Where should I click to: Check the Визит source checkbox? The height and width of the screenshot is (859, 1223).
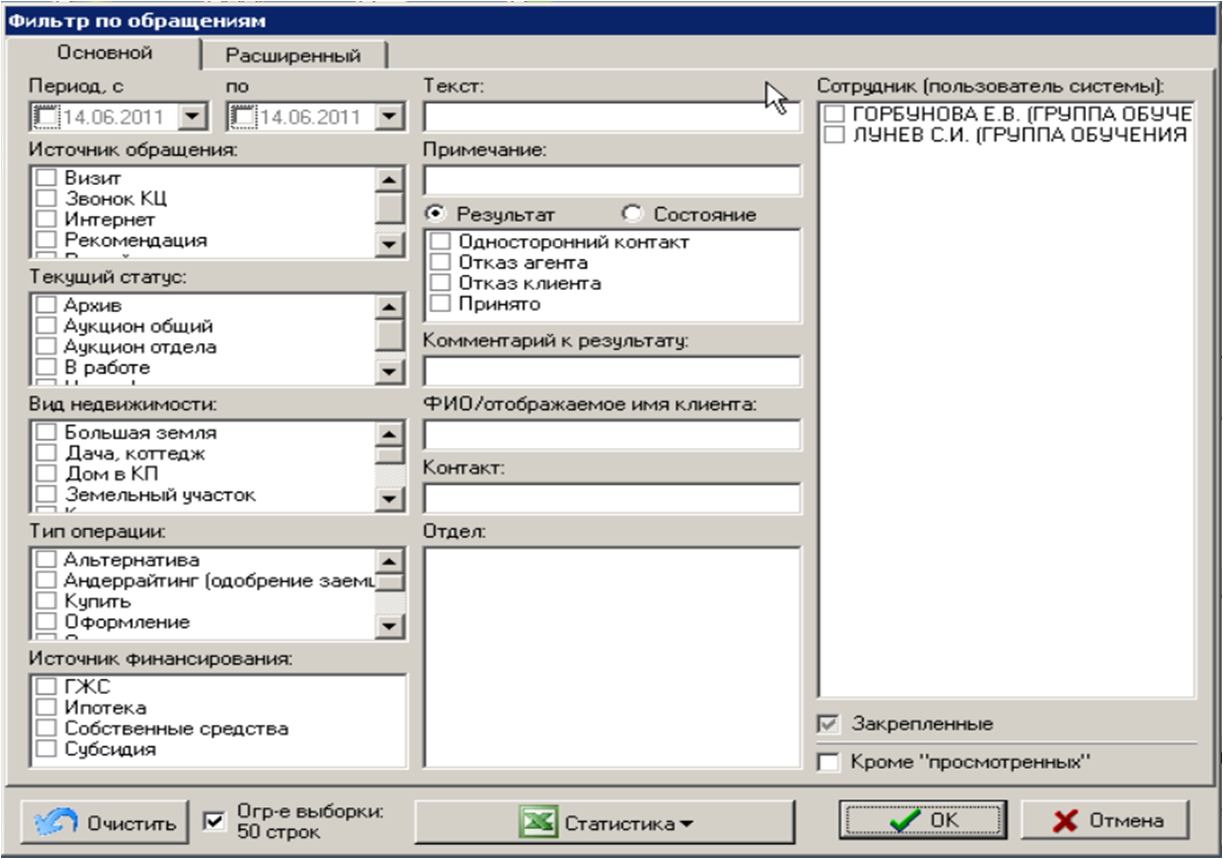46,179
